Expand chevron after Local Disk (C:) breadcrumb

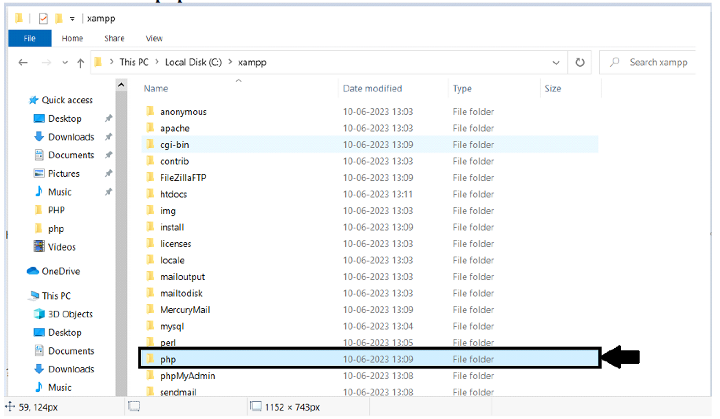point(230,62)
